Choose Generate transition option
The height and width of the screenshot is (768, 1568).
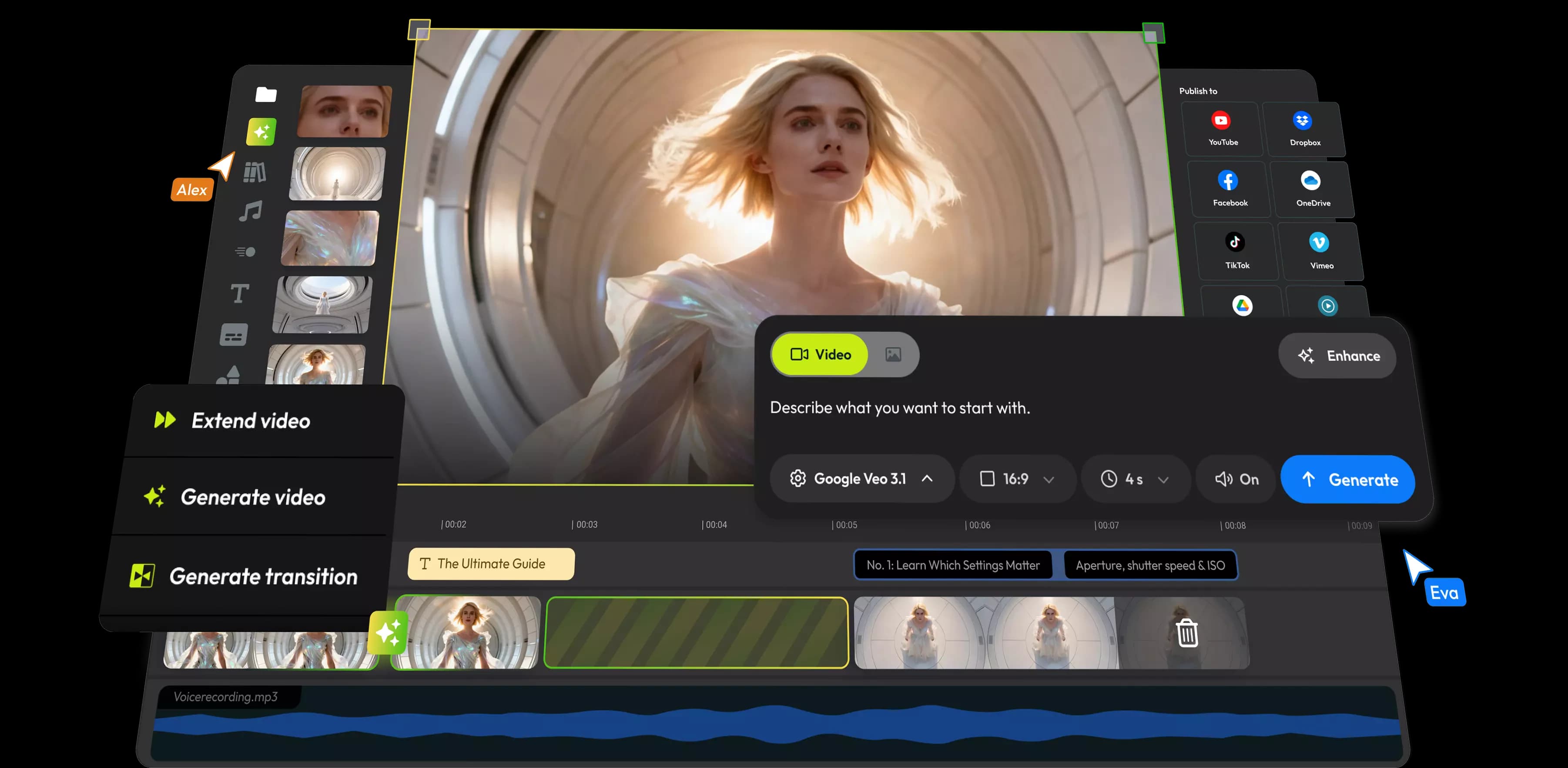[244, 576]
